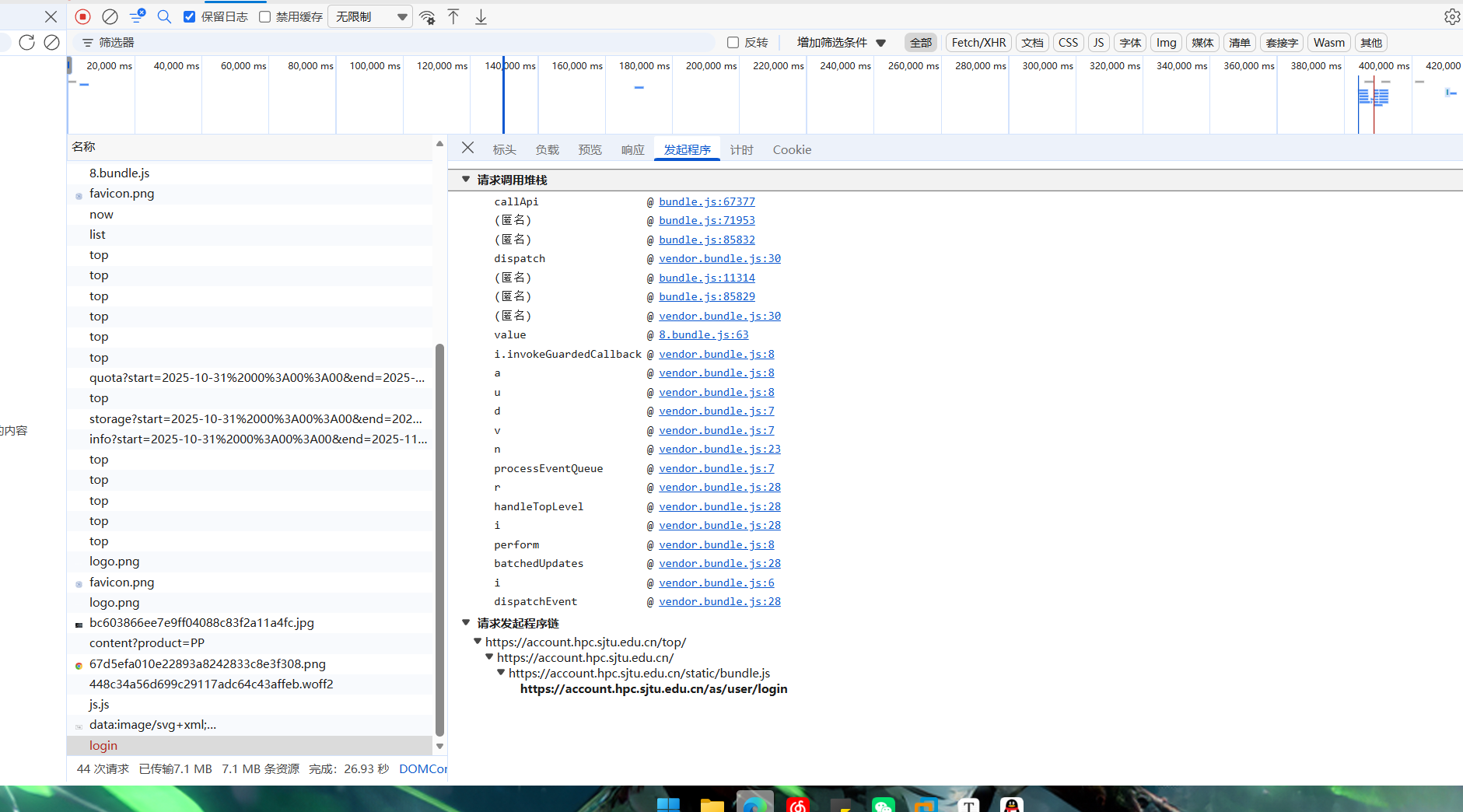Filter requests by 文档
The height and width of the screenshot is (812, 1463).
tap(1032, 43)
